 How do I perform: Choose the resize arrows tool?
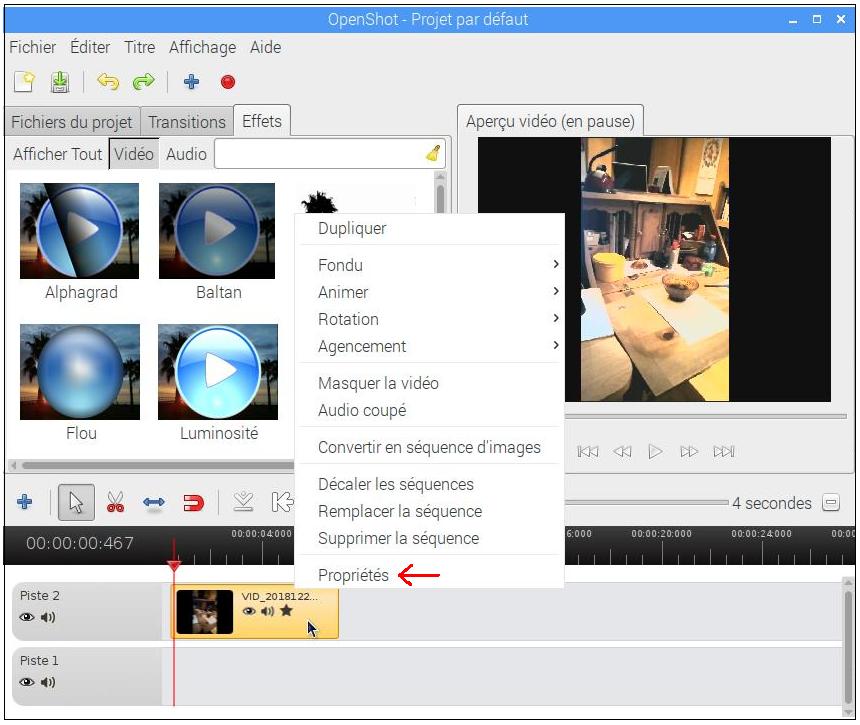pyautogui.click(x=154, y=502)
